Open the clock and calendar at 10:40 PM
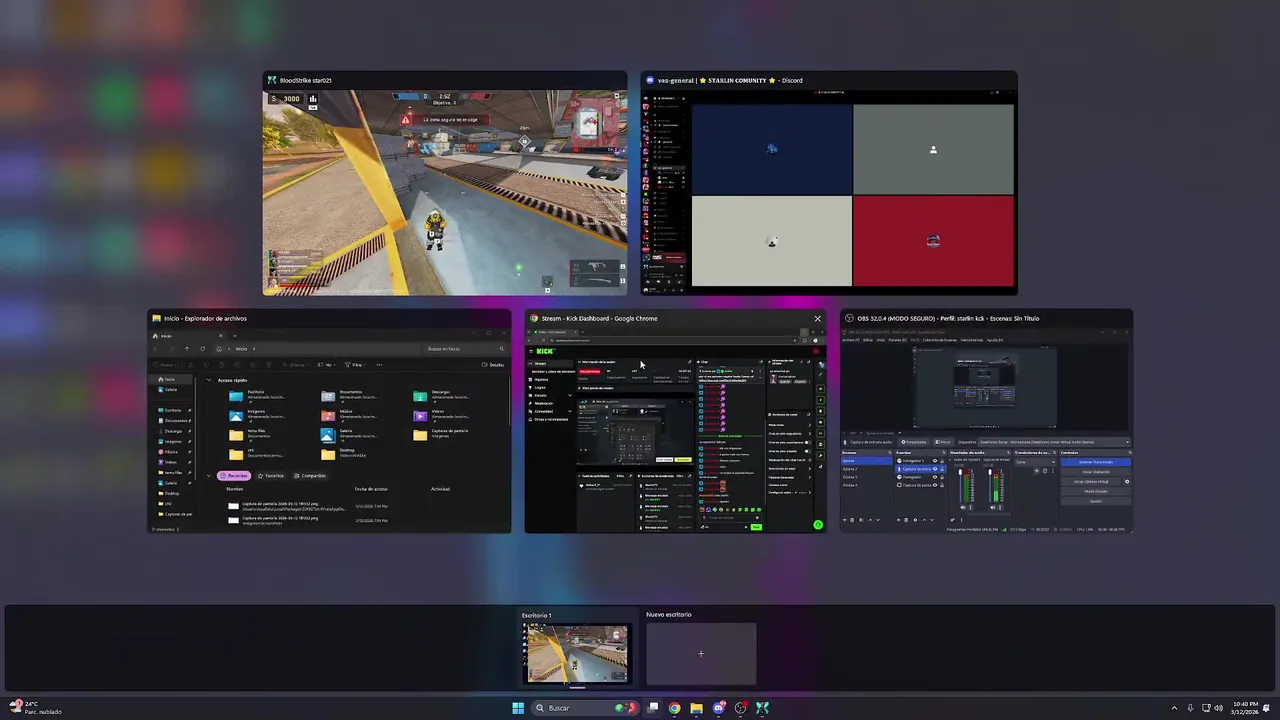The width and height of the screenshot is (1280, 720). pos(1245,708)
